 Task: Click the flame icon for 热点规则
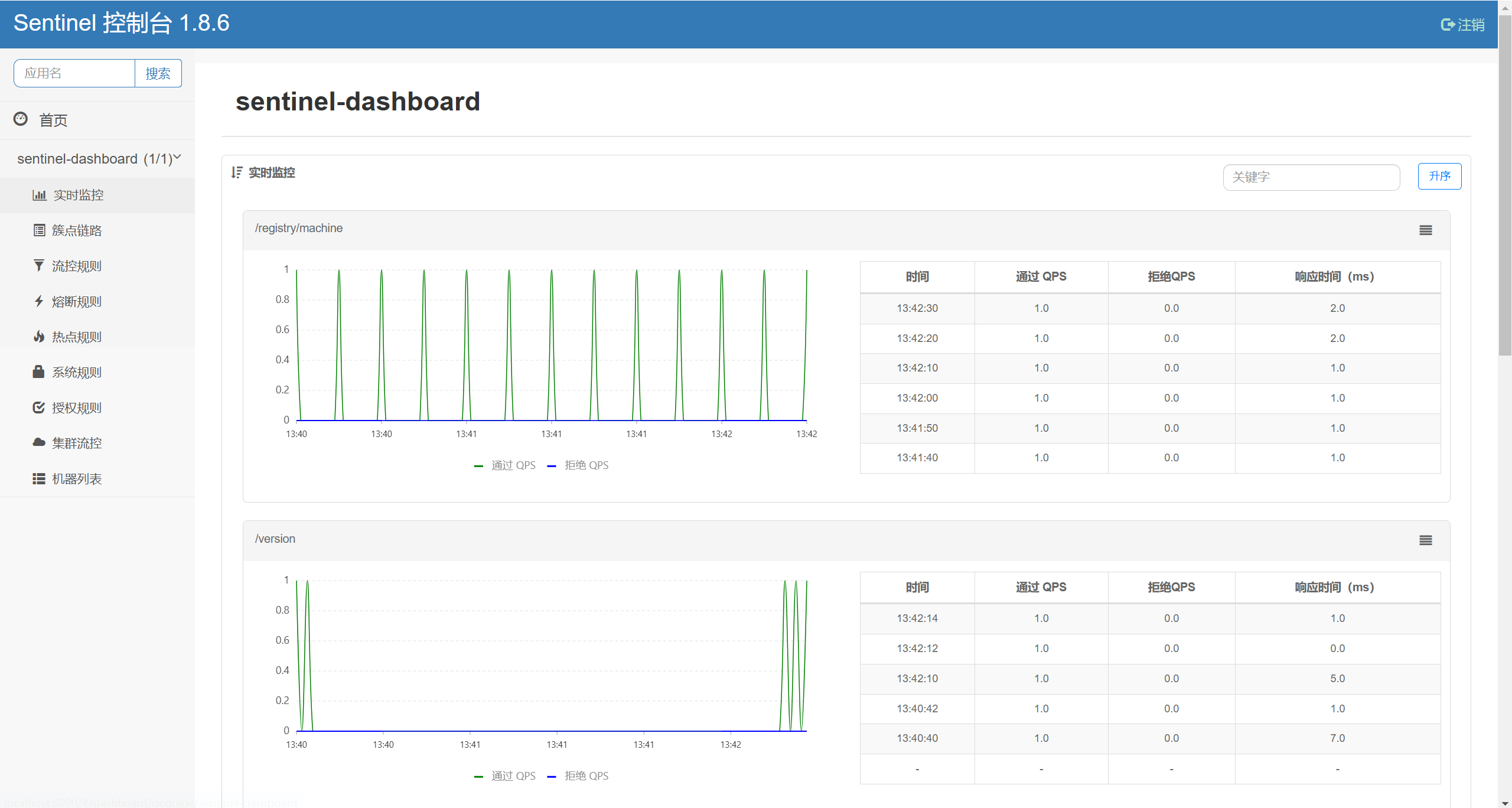pos(39,337)
